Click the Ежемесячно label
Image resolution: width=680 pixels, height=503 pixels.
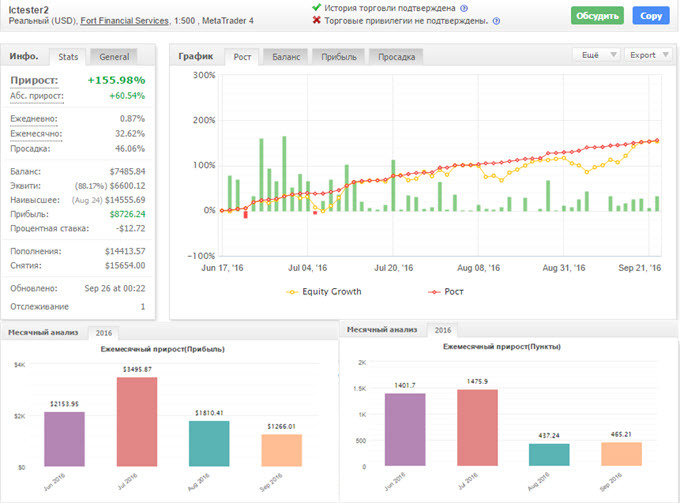tap(36, 134)
